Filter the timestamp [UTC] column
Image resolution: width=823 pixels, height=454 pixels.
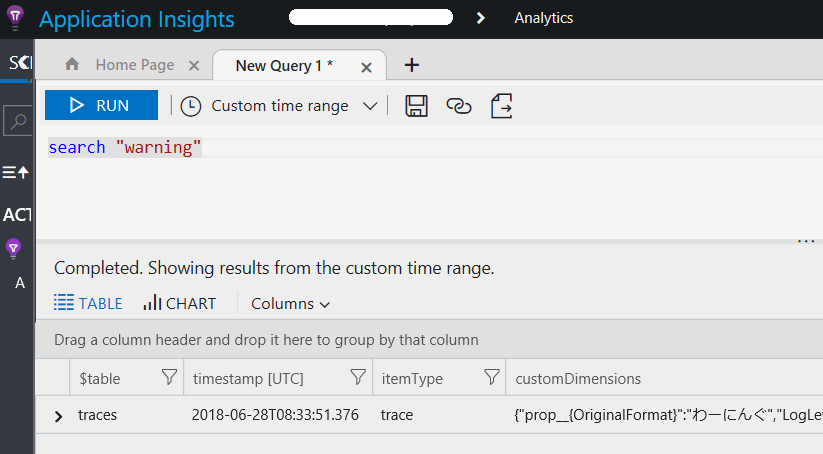pos(357,377)
